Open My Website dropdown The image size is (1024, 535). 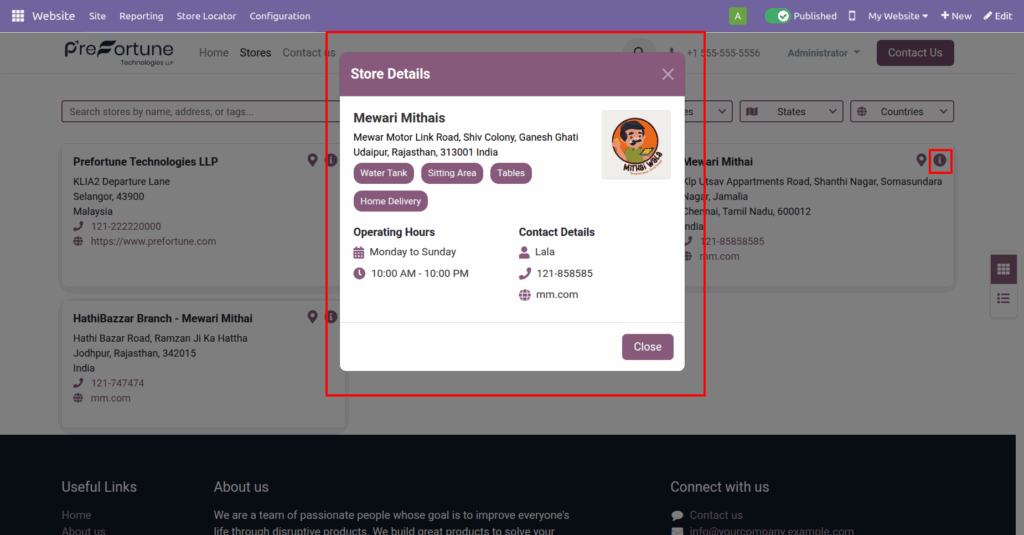tap(897, 16)
